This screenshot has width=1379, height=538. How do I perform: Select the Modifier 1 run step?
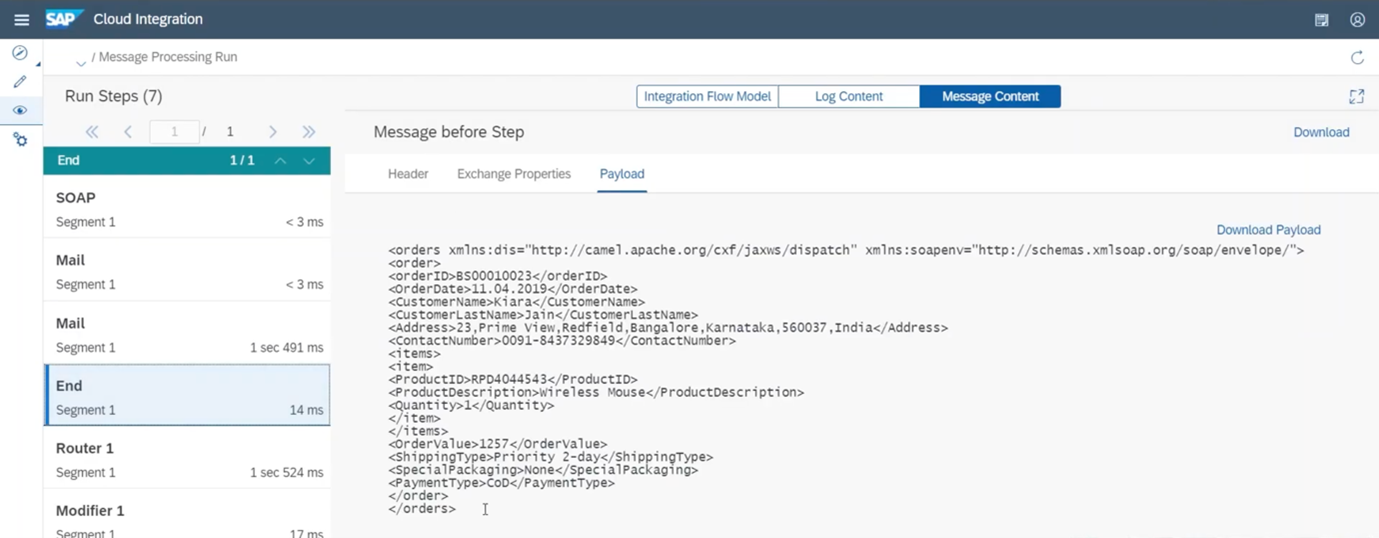(x=187, y=514)
